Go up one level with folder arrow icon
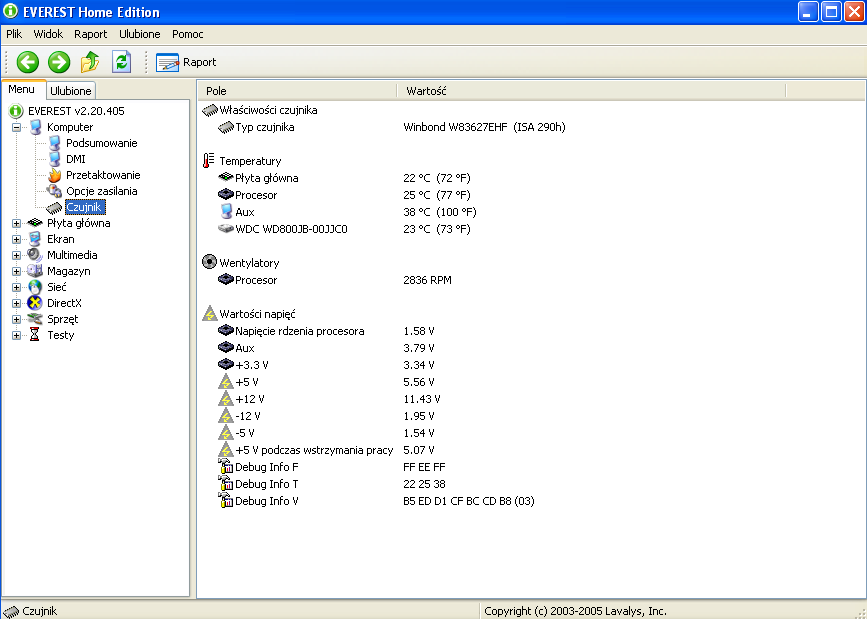The width and height of the screenshot is (867, 619). click(90, 62)
